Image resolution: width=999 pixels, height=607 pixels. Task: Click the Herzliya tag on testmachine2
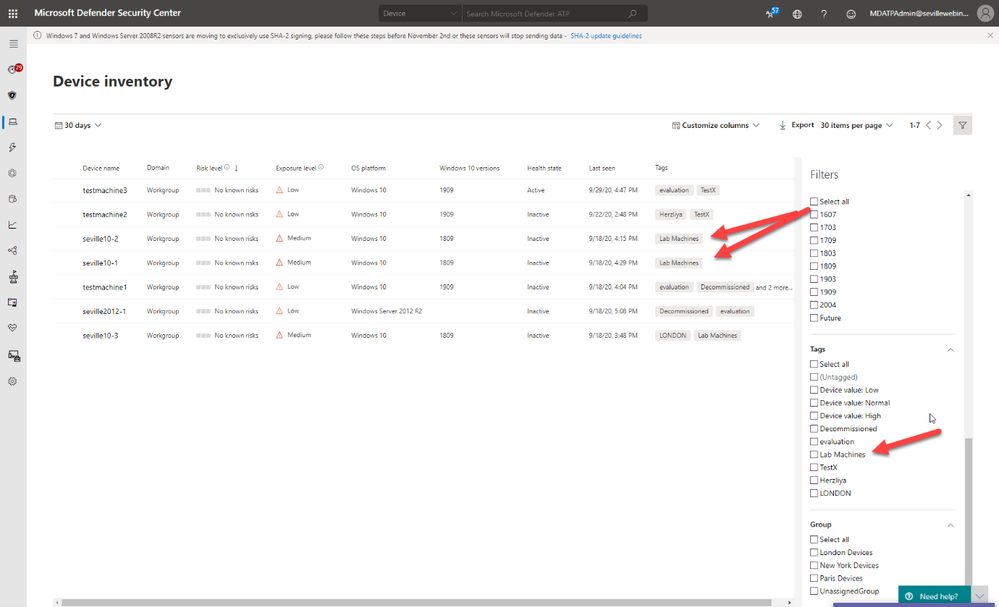pos(670,215)
